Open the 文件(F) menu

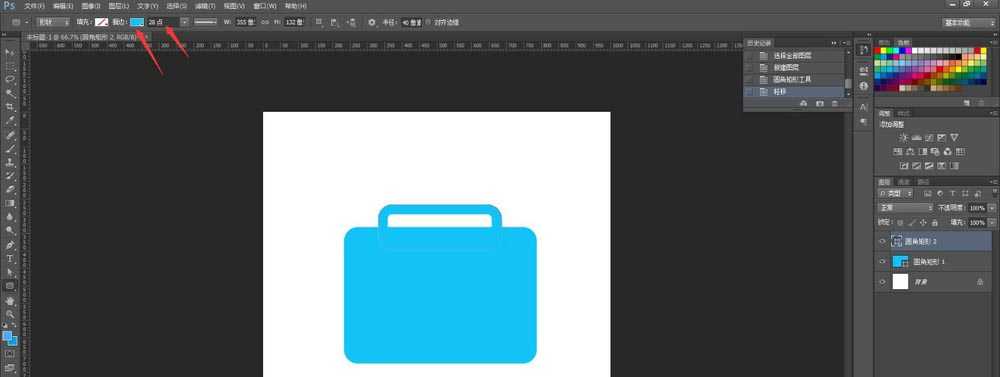click(34, 6)
